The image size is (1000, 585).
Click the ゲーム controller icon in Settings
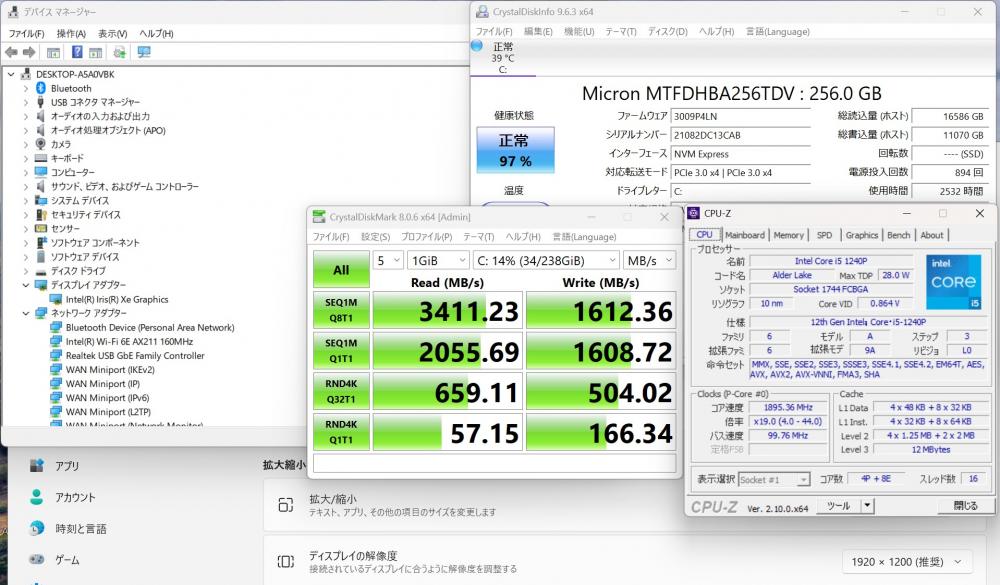coord(37,559)
